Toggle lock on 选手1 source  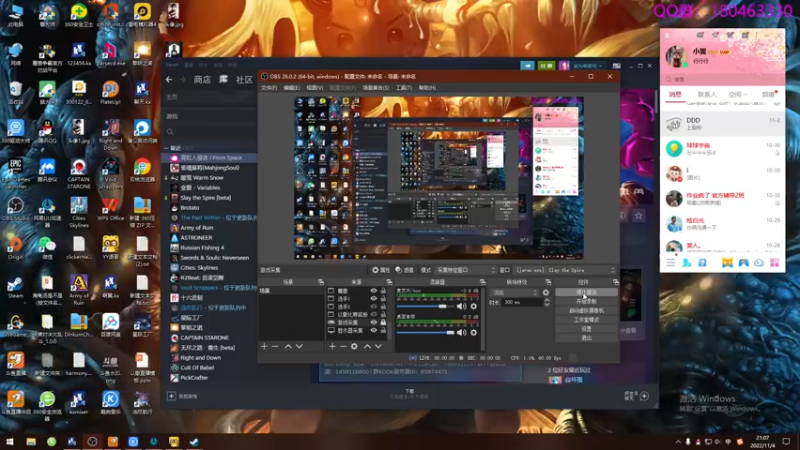pos(383,298)
